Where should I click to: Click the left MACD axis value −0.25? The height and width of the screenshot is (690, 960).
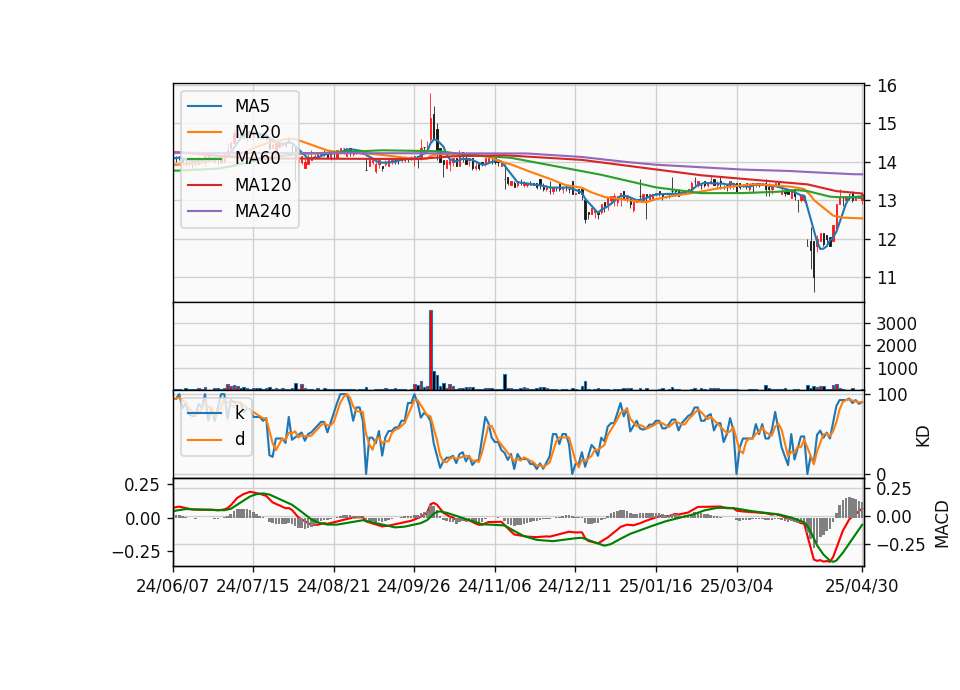click(136, 552)
